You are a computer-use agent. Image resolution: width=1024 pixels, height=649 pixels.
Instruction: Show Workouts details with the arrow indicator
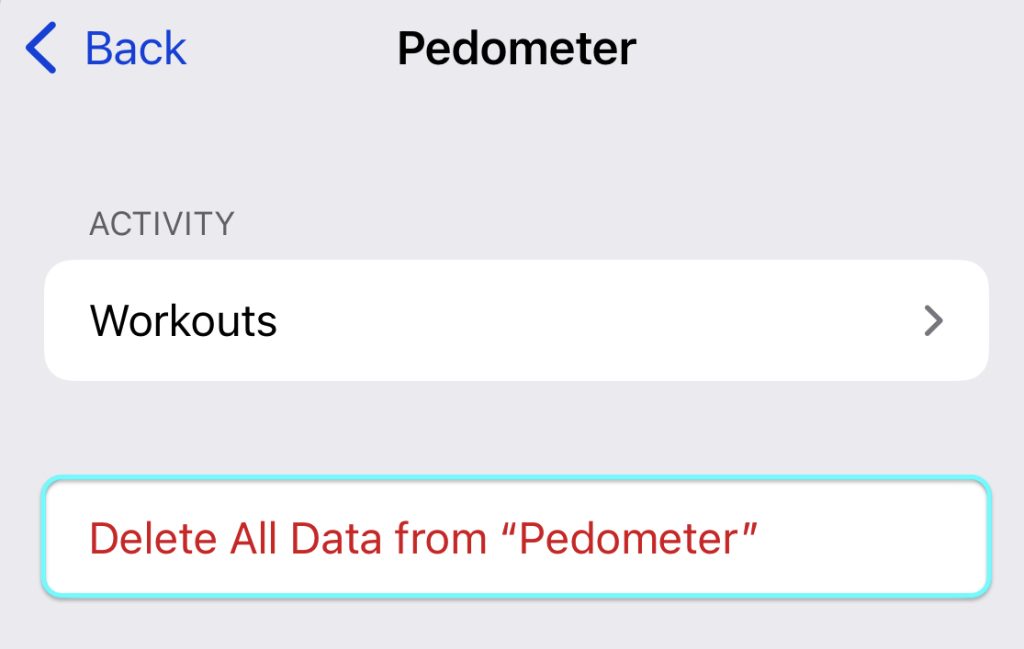tap(933, 321)
